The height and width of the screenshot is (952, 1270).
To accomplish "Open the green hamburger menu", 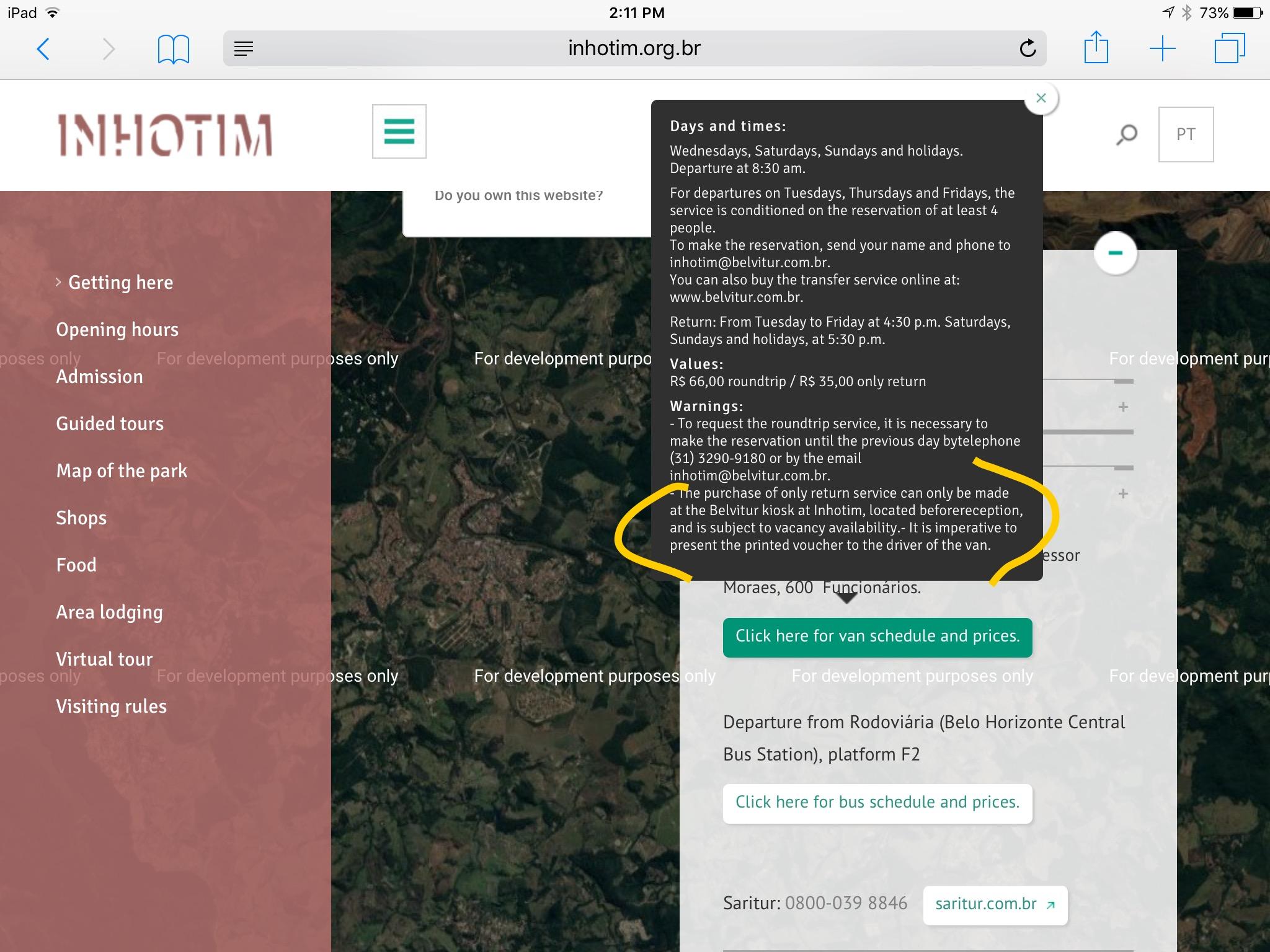I will click(x=399, y=131).
